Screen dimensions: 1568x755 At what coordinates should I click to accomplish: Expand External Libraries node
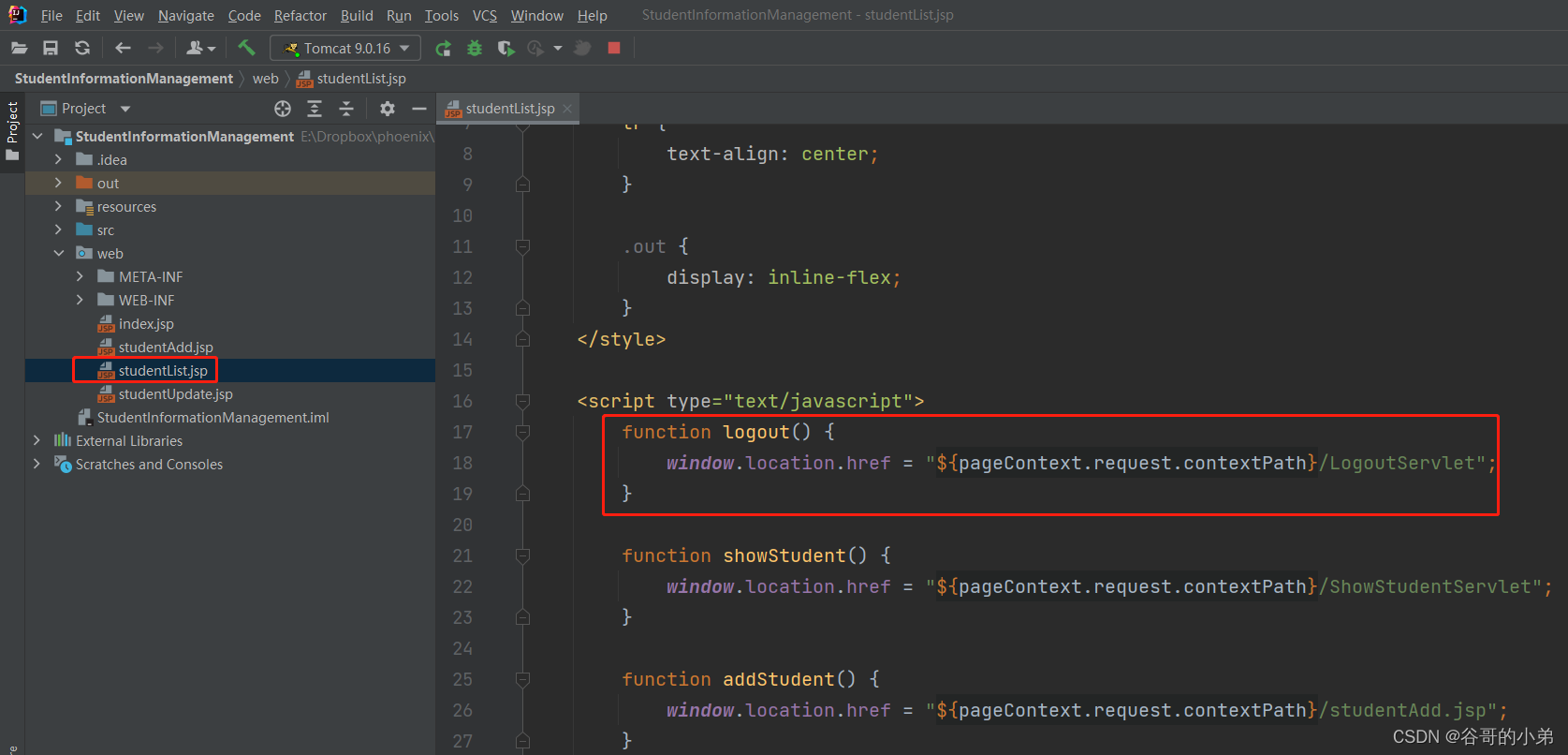37,441
